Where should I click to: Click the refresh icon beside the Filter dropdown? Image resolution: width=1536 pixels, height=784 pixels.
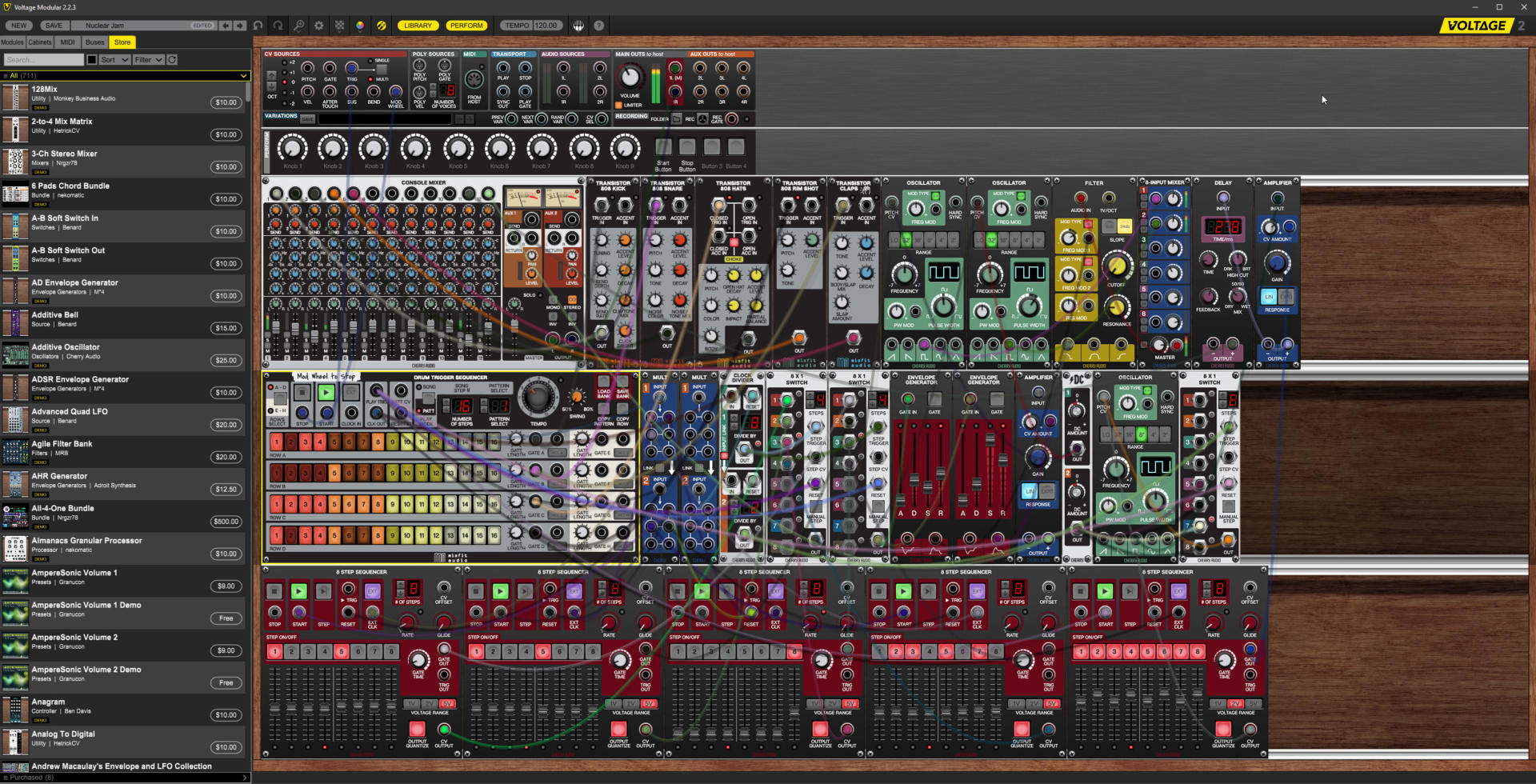pos(170,59)
